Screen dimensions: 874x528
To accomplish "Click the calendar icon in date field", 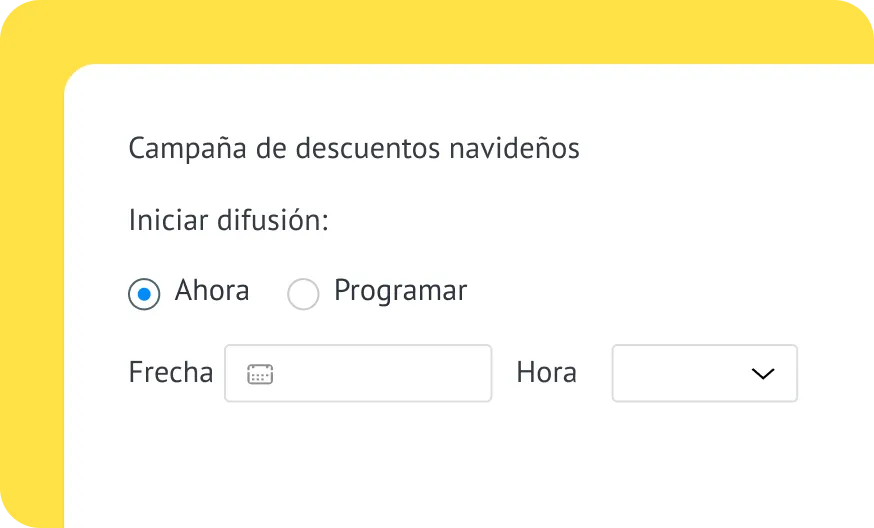I will (x=260, y=374).
